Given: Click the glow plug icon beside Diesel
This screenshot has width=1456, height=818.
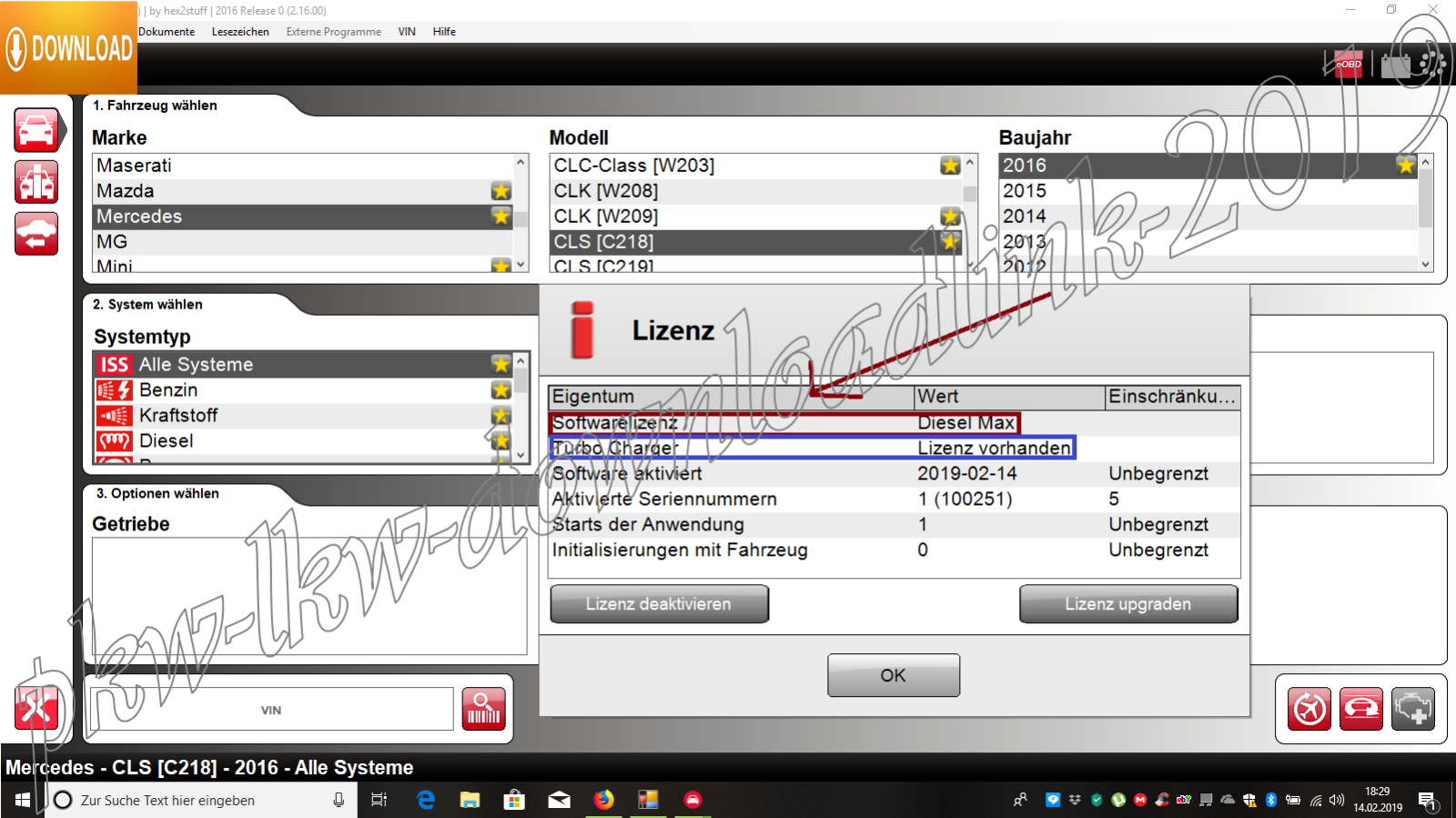Looking at the screenshot, I should pyautogui.click(x=115, y=441).
